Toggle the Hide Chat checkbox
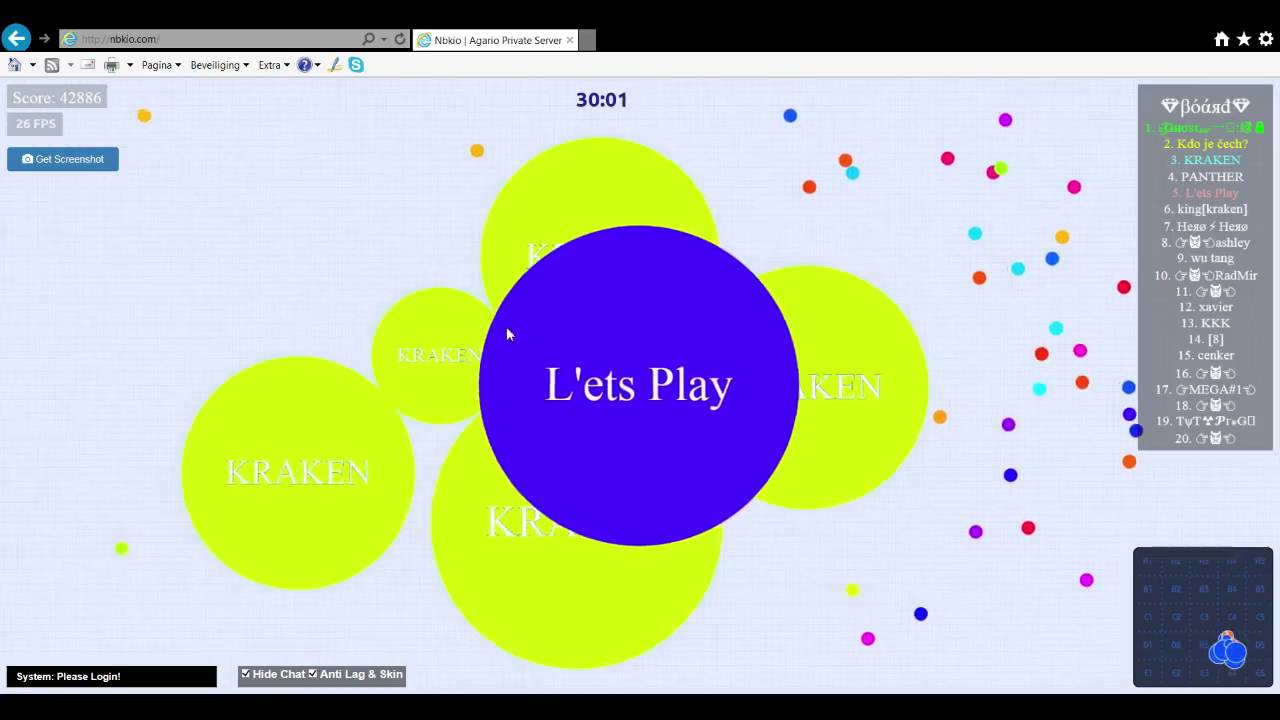Screen dimensions: 1280x720 click(x=246, y=674)
